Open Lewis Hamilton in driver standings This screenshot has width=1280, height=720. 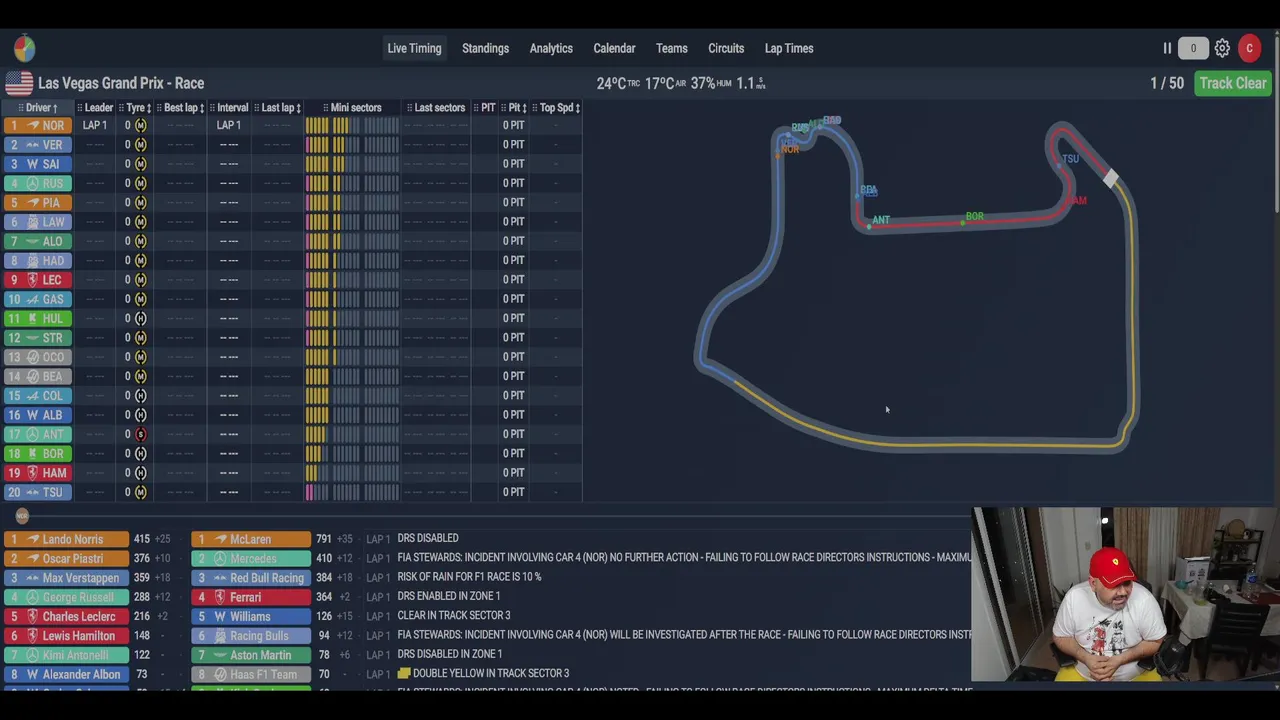(x=66, y=636)
